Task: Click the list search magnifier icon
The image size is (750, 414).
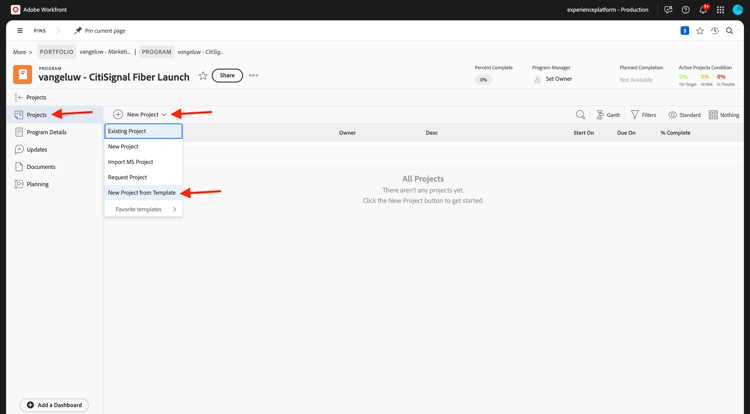Action: click(x=580, y=115)
